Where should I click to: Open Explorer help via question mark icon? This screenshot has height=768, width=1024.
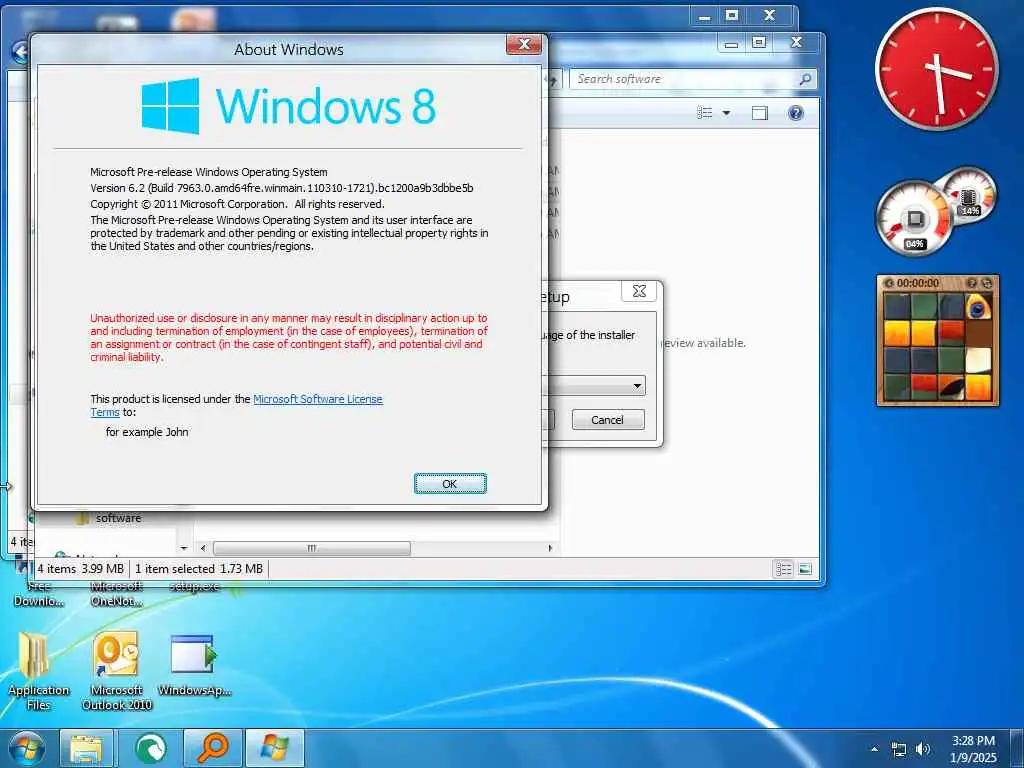point(795,113)
